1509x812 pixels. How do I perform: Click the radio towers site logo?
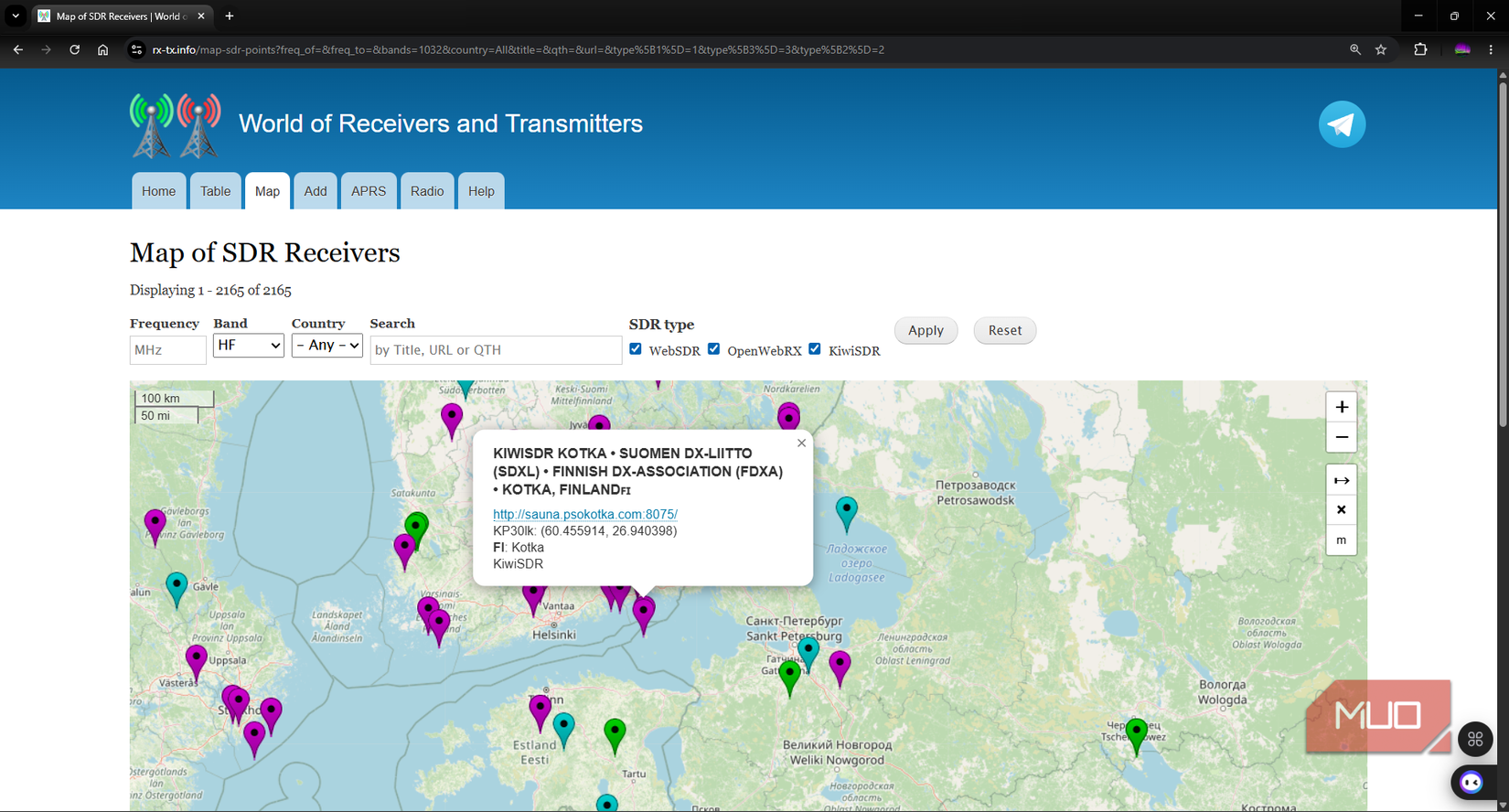click(x=175, y=125)
